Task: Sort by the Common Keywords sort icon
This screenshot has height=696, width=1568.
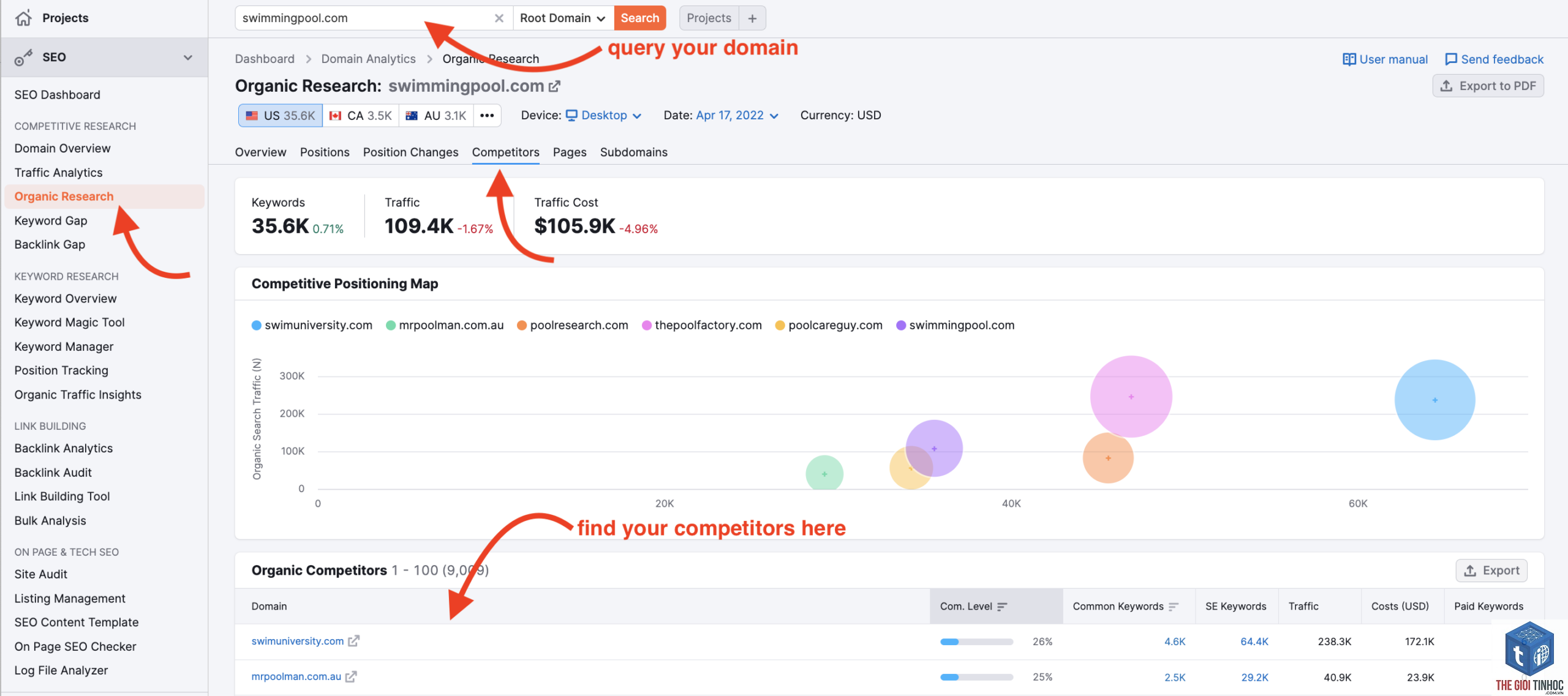Action: pyautogui.click(x=1174, y=607)
